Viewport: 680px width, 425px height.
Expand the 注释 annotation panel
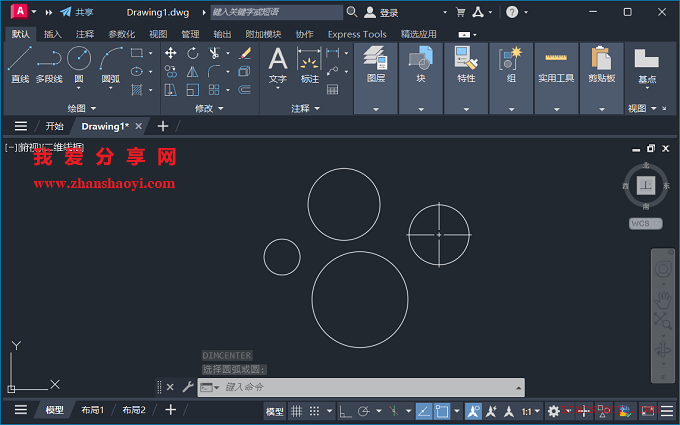click(x=305, y=108)
